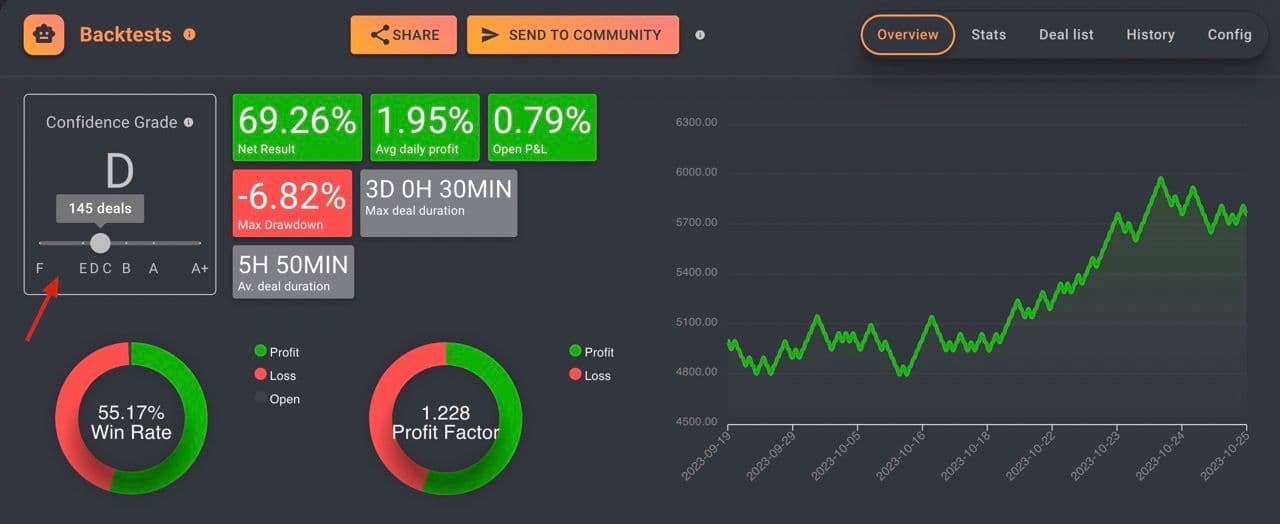Click the info icon next to Confidence Grade
This screenshot has width=1280, height=524.
(188, 122)
